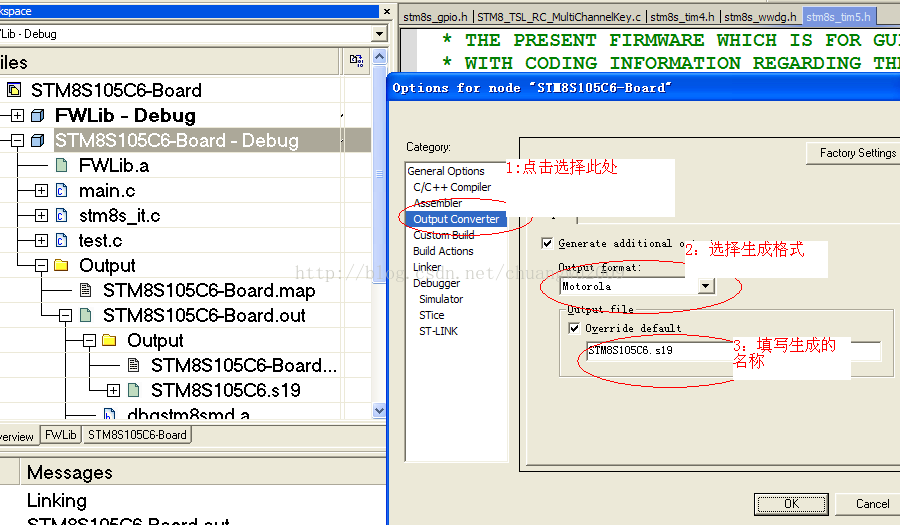Screen dimensions: 900x525
Task: Select the FWLib.a tree item
Action: (114, 166)
